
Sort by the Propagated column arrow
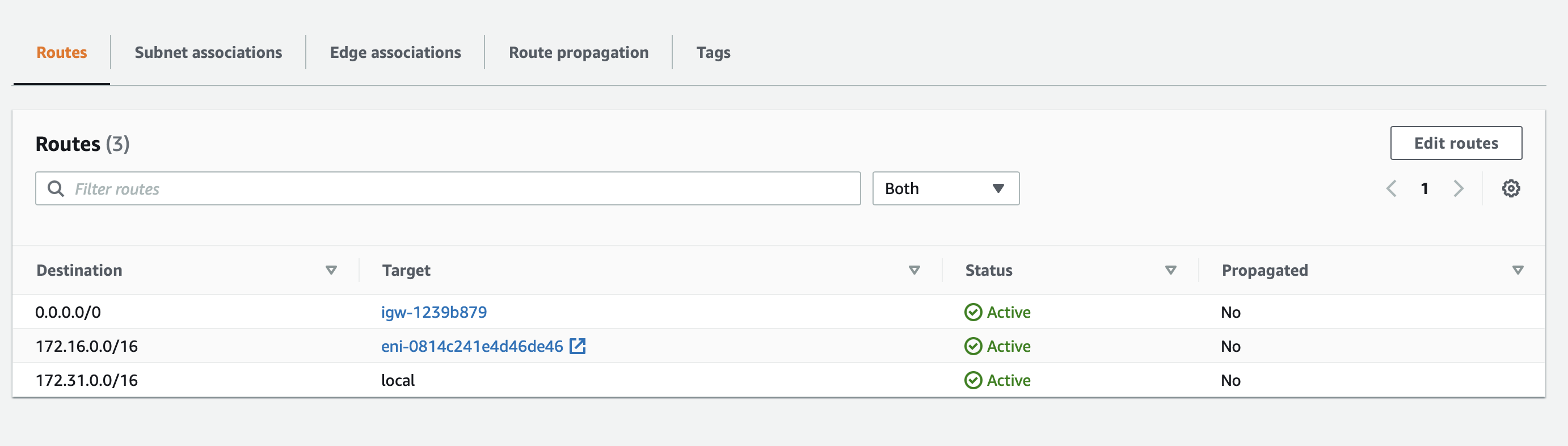pyautogui.click(x=1518, y=270)
